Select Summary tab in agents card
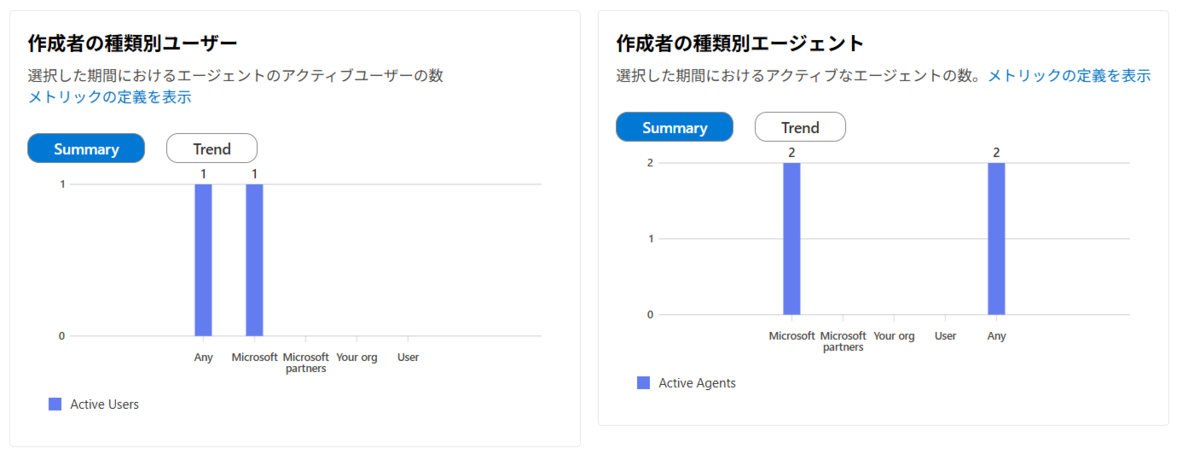1200x454 pixels. [675, 127]
